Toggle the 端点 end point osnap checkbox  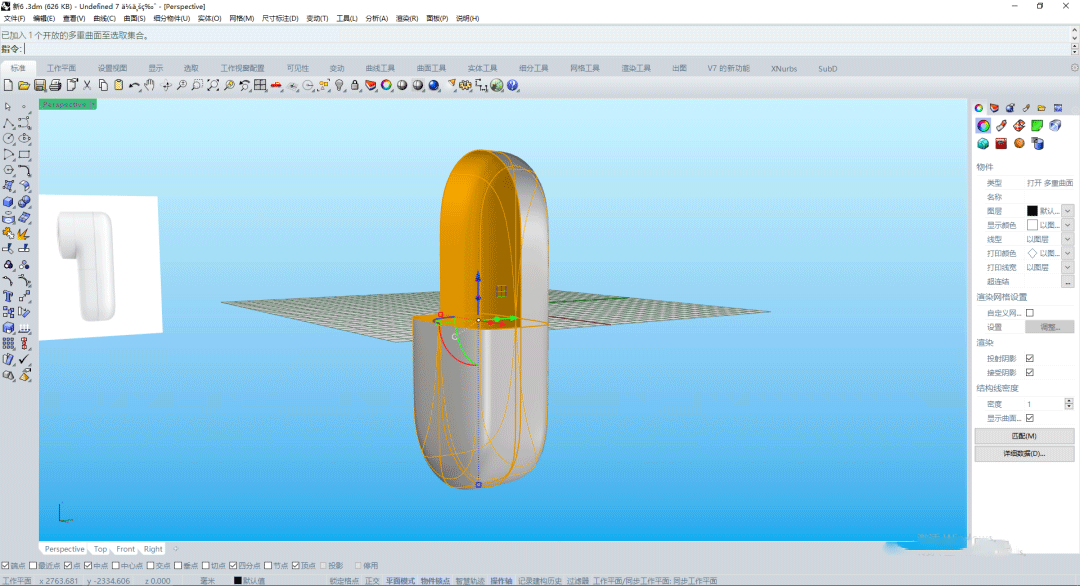click(x=6, y=565)
